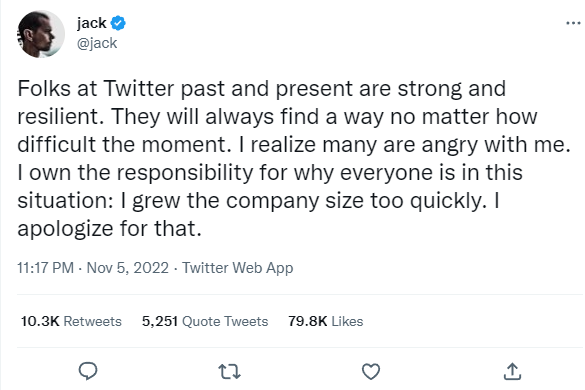Click the Reply speech bubble icon
Viewport: 585px width, 390px height.
click(88, 371)
